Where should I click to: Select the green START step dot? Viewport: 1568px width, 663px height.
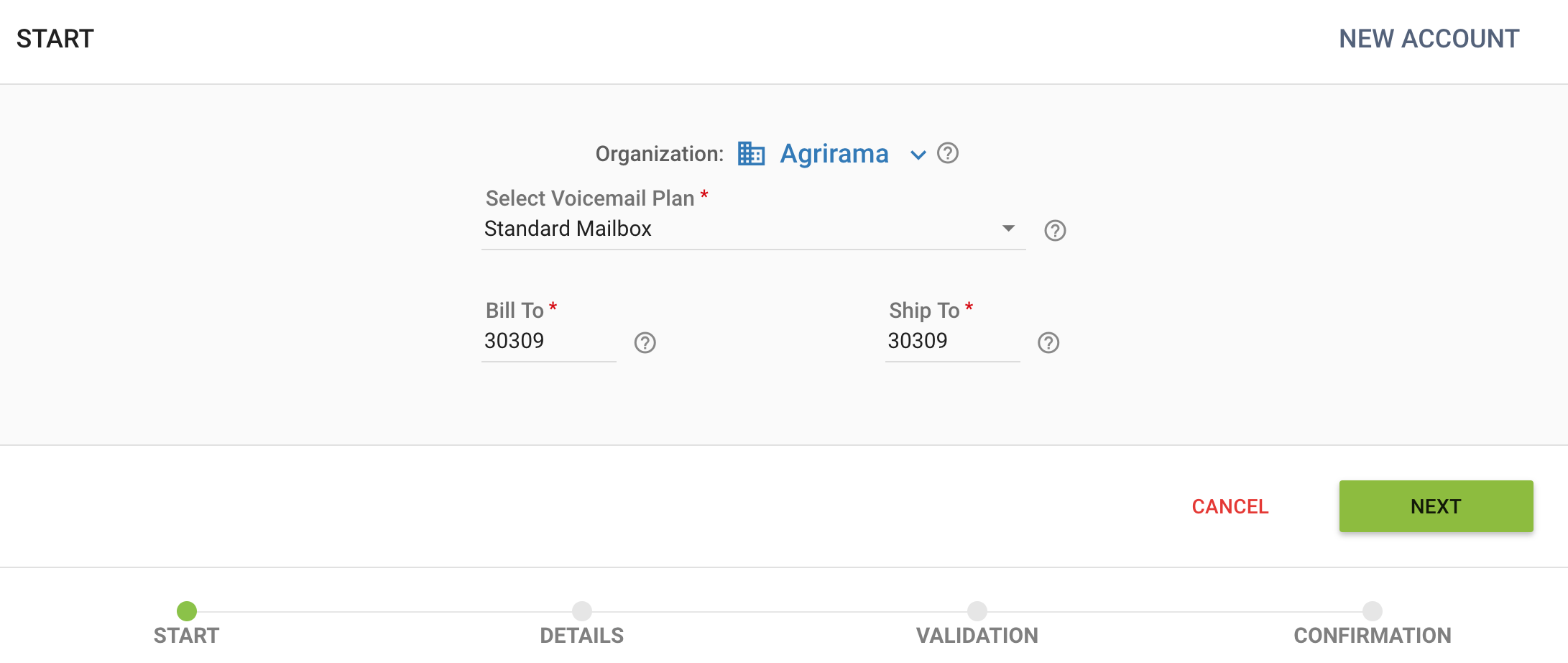(187, 611)
